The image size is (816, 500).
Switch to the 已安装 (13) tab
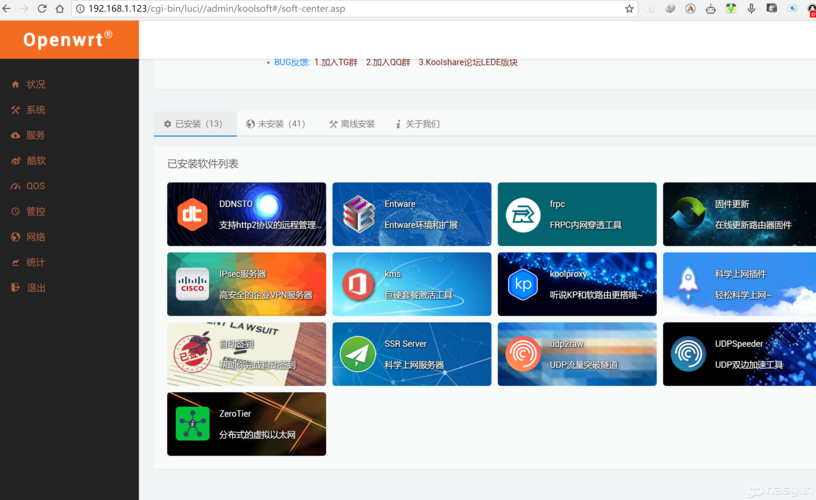(x=195, y=124)
